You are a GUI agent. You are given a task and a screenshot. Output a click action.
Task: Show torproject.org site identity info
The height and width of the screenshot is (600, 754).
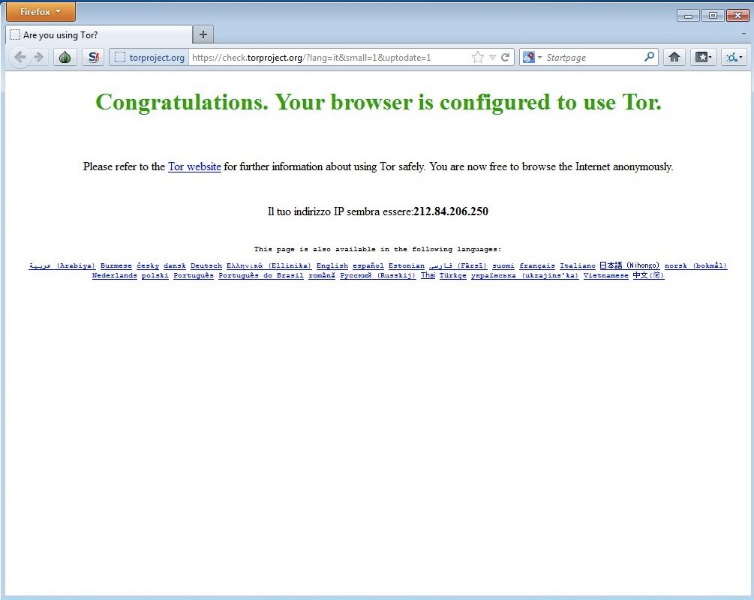pyautogui.click(x=149, y=58)
